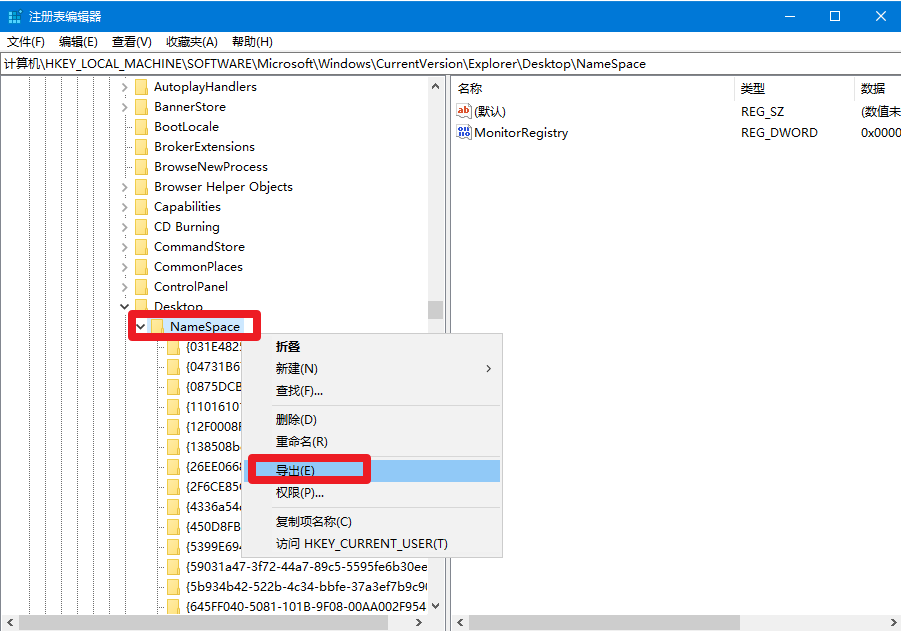
Task: Select the MonitorRegistry DWORD value icon
Action: pos(463,132)
